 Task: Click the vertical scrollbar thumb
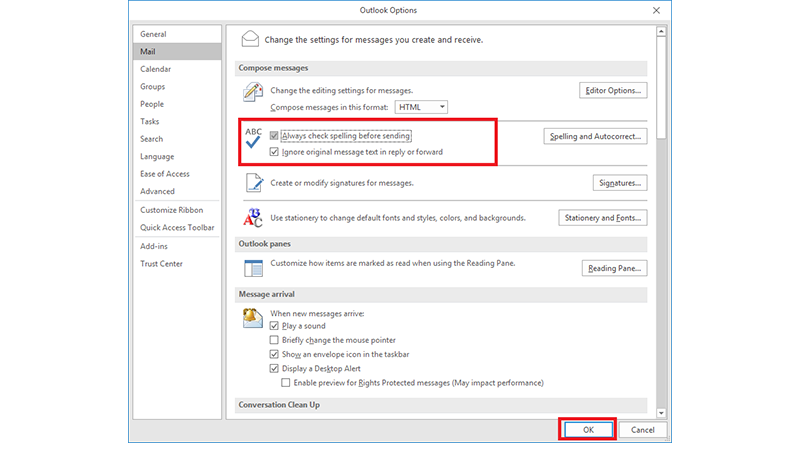click(x=661, y=87)
